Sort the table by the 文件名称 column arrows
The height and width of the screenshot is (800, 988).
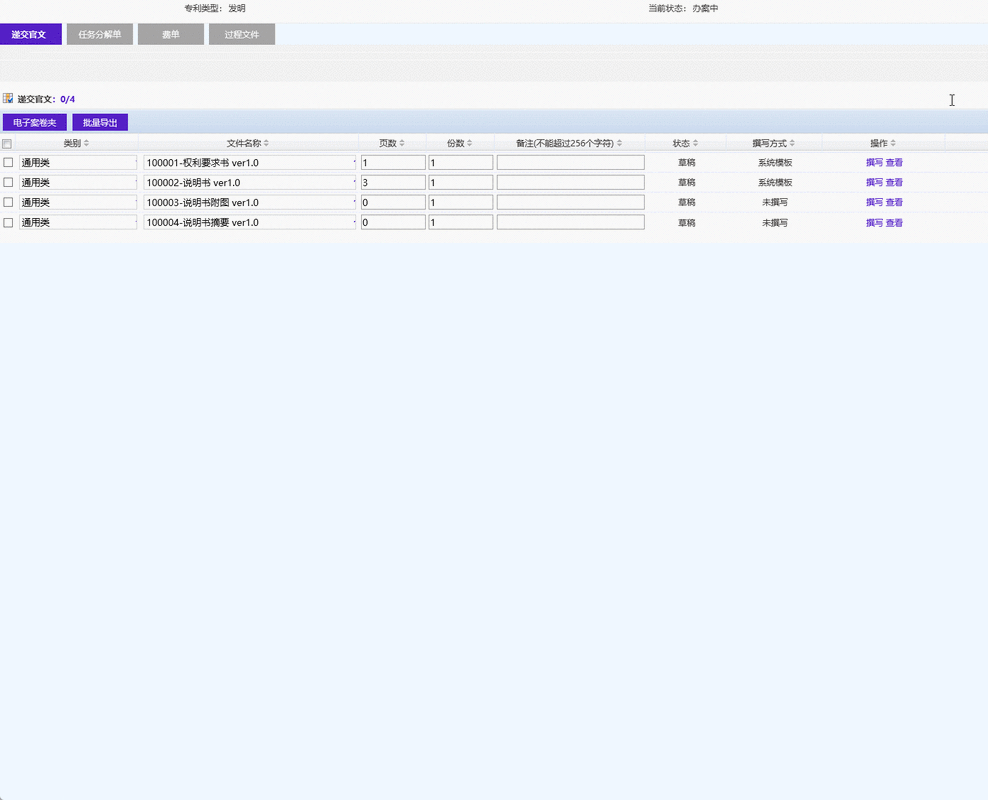click(266, 143)
